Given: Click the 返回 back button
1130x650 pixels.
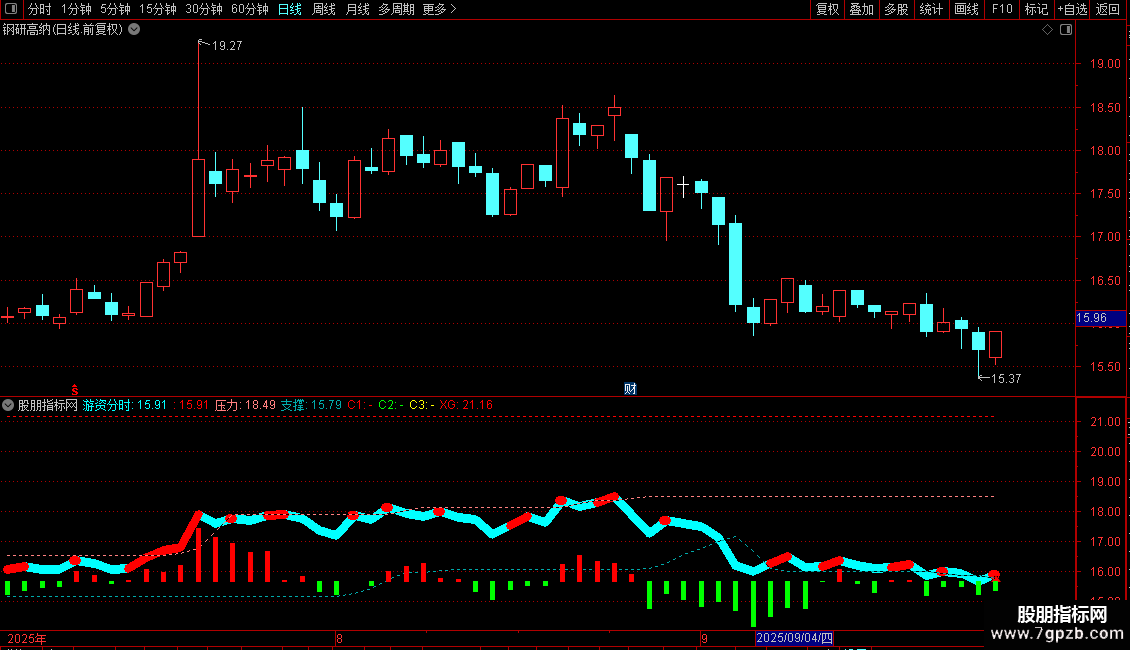Looking at the screenshot, I should (x=1108, y=9).
